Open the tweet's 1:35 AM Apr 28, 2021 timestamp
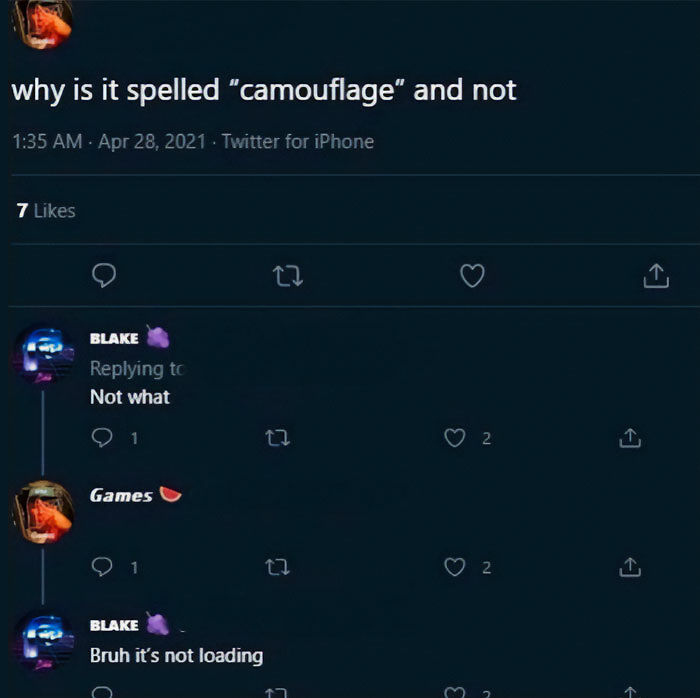The image size is (700, 698). (109, 141)
